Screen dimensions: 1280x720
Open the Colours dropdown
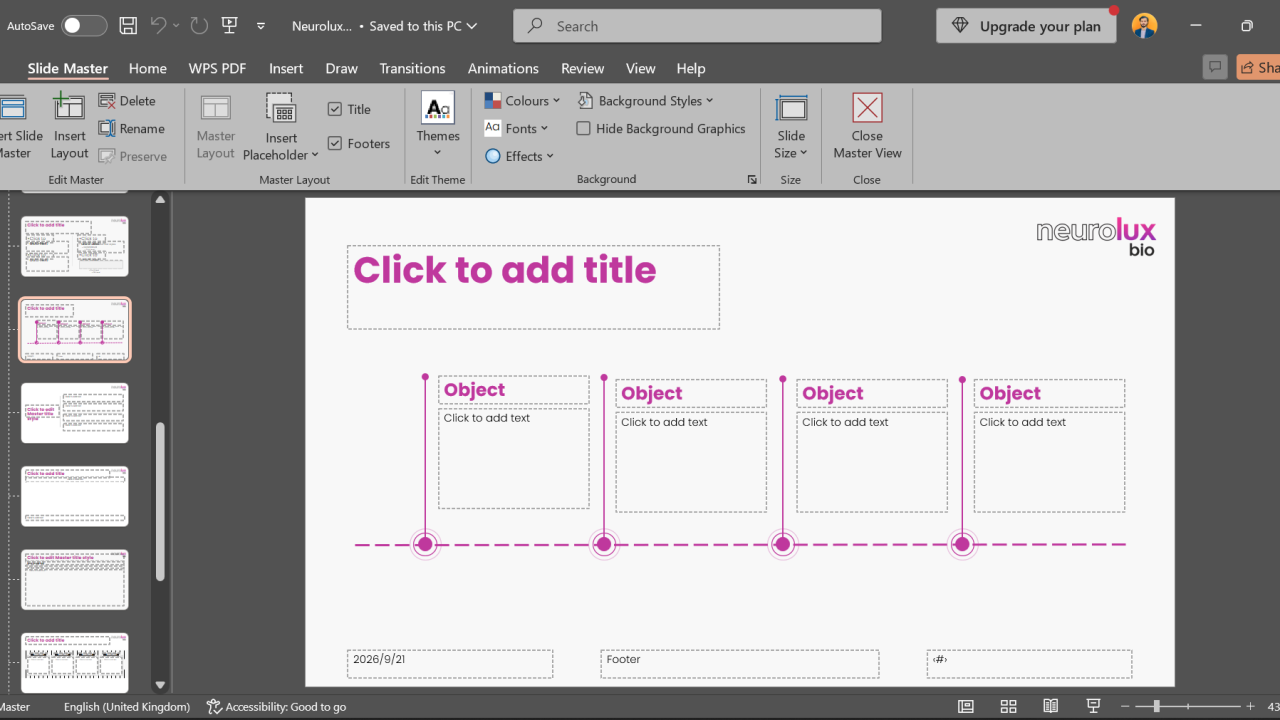tap(522, 101)
